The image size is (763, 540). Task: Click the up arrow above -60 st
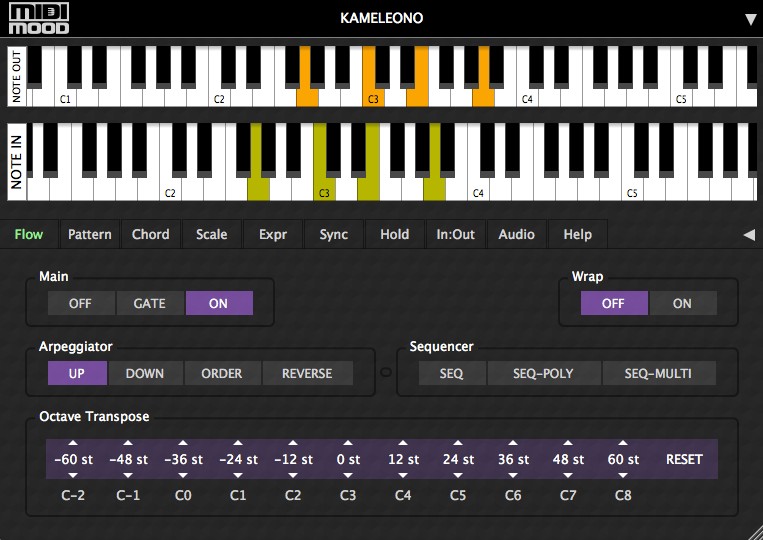(x=73, y=443)
